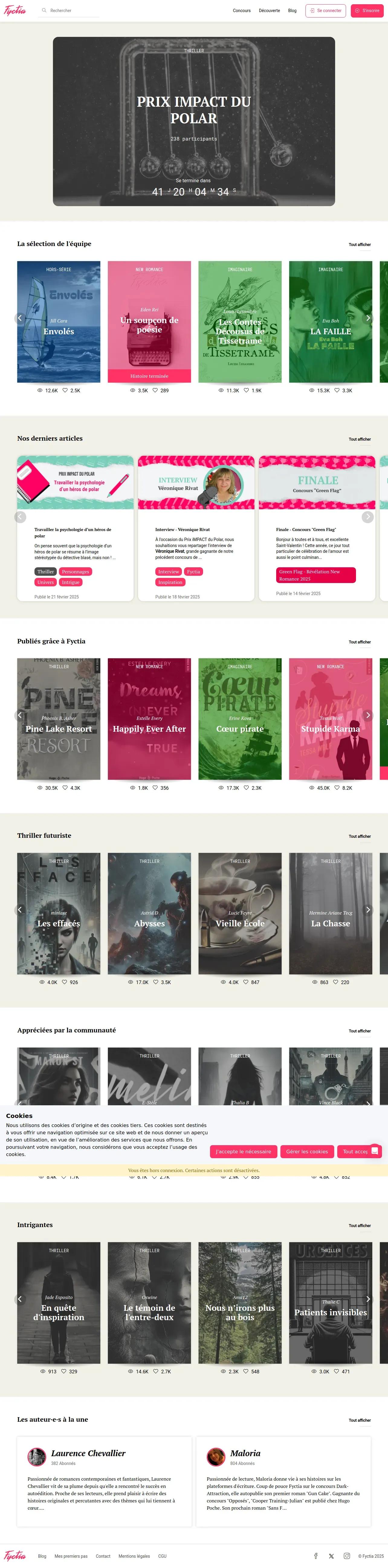
Task: Click the views eye icon under LA FAILLE
Action: (312, 390)
